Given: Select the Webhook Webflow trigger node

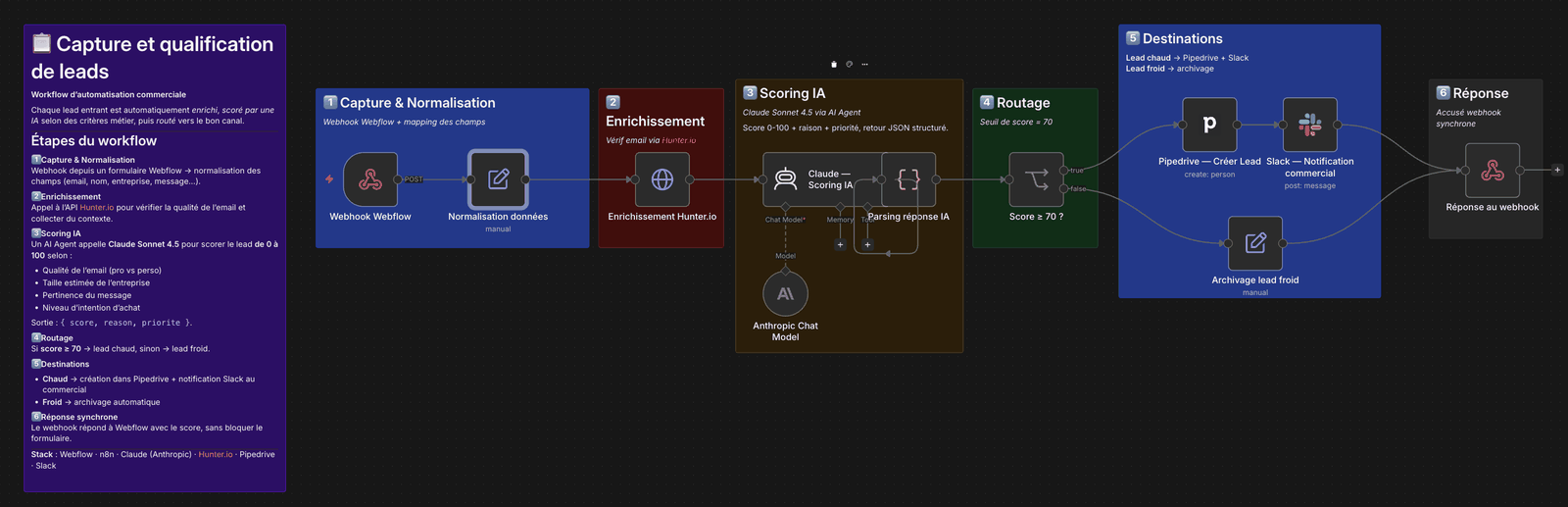Looking at the screenshot, I should tap(370, 179).
